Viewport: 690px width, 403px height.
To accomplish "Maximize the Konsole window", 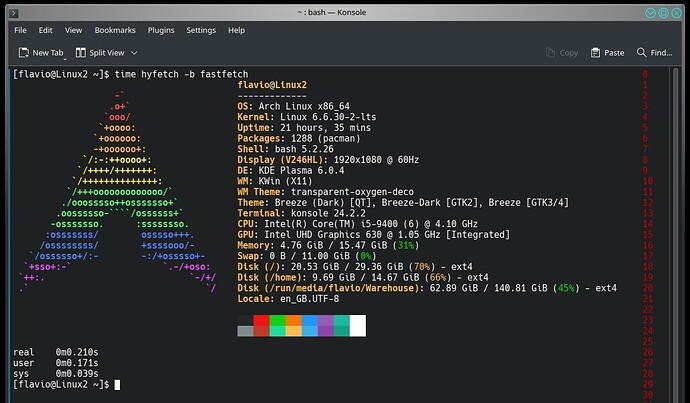I will pos(663,13).
